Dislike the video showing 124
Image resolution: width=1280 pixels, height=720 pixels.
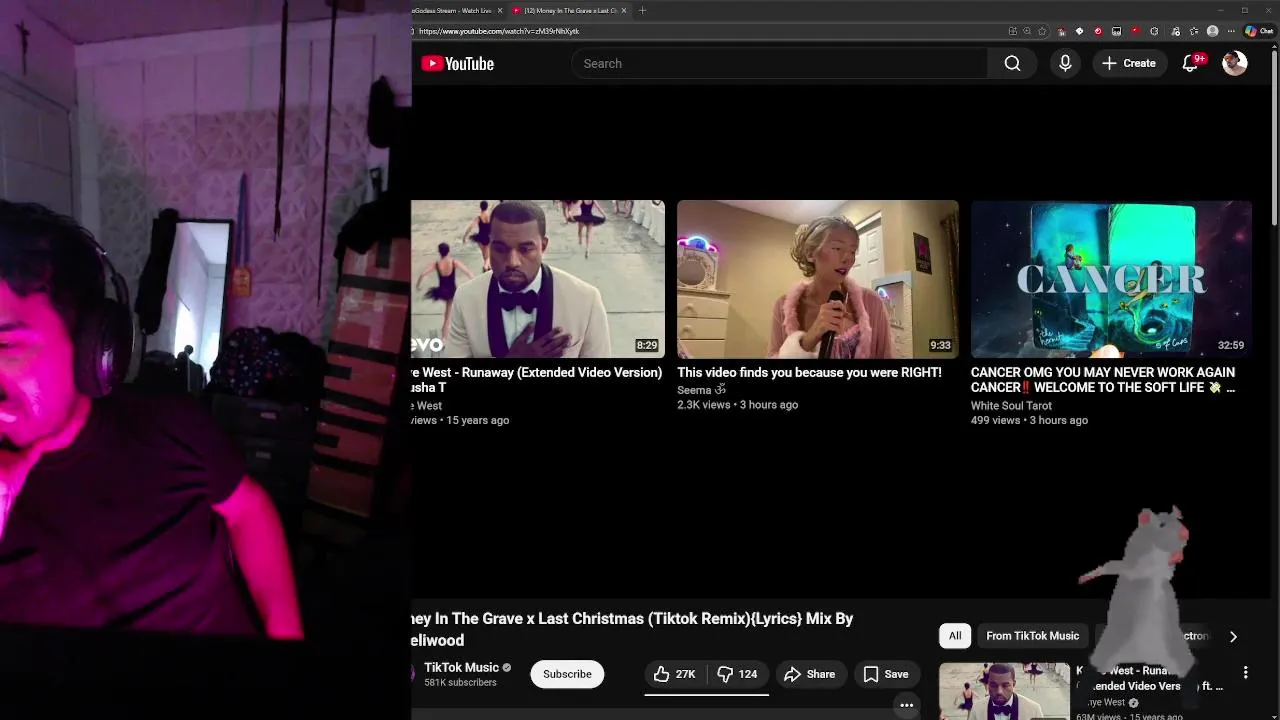click(738, 674)
